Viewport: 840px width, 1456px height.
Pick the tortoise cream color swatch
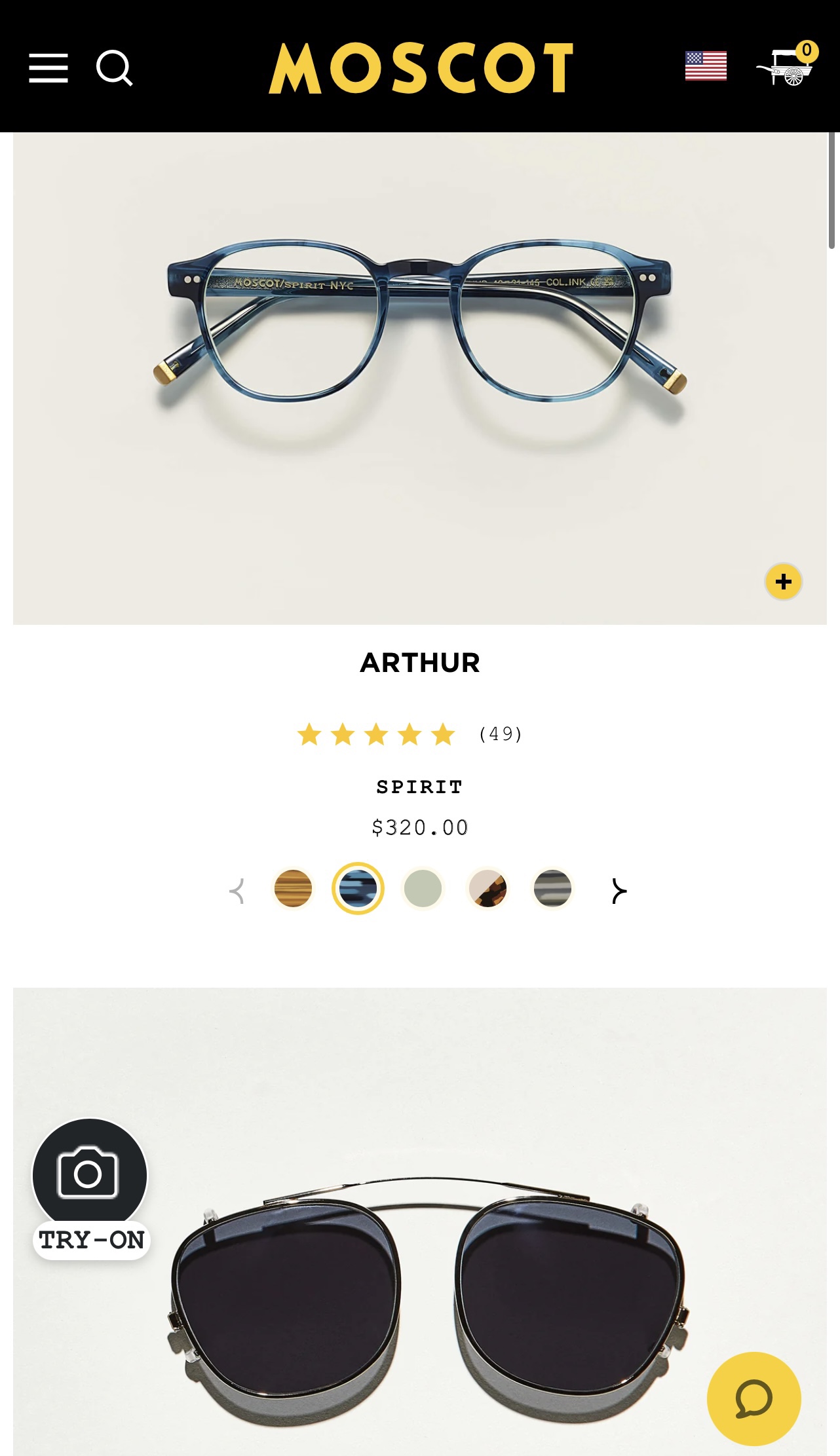coord(487,889)
